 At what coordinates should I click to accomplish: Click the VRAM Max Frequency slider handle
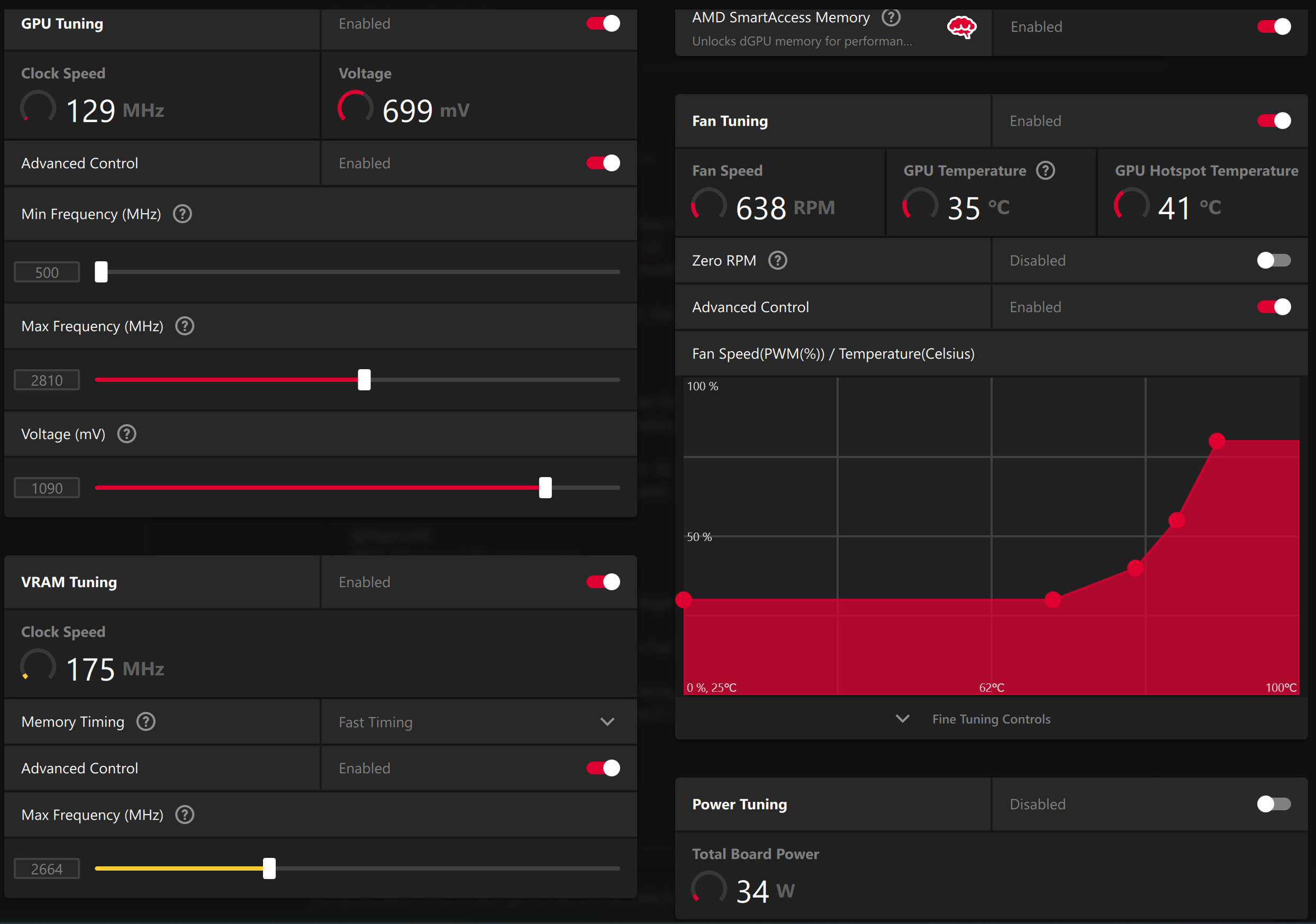(269, 868)
